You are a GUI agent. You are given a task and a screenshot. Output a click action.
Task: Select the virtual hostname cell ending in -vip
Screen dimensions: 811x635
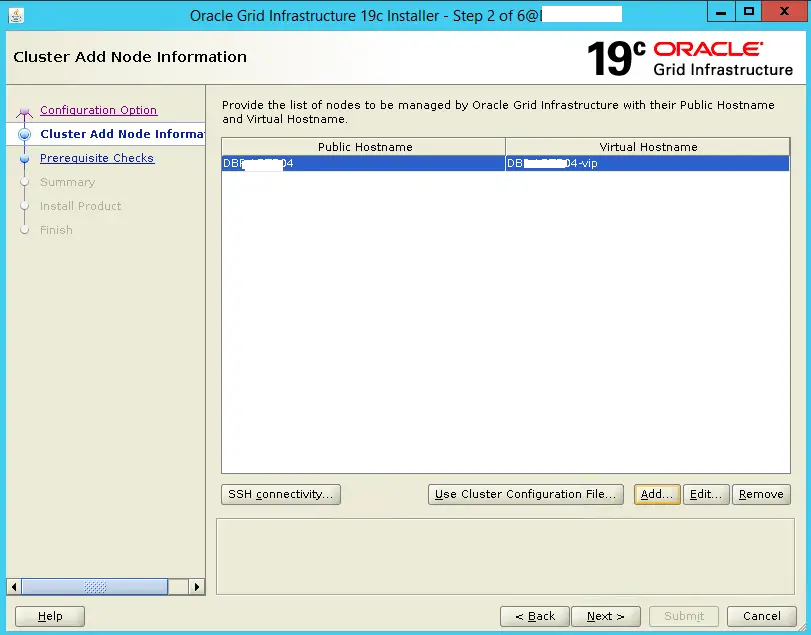click(648, 163)
